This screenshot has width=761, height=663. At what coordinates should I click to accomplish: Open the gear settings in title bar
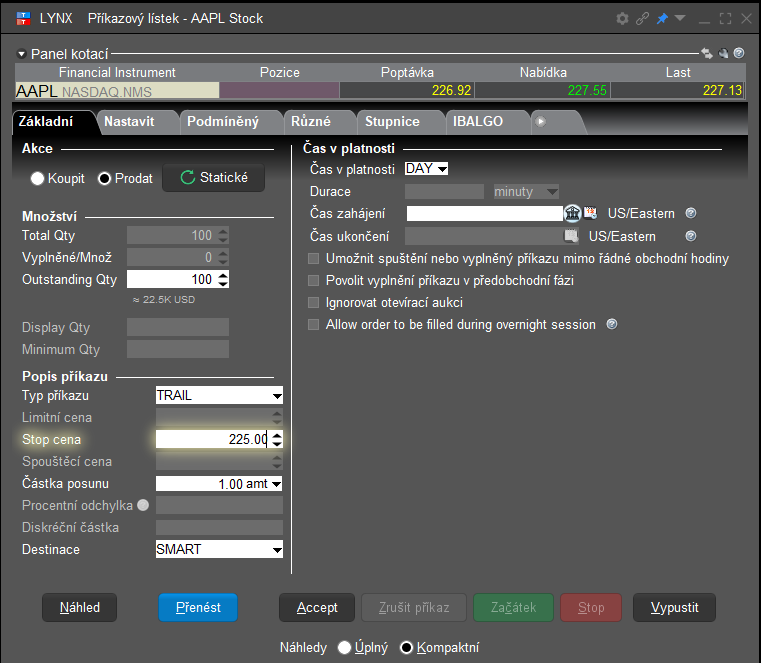(622, 19)
